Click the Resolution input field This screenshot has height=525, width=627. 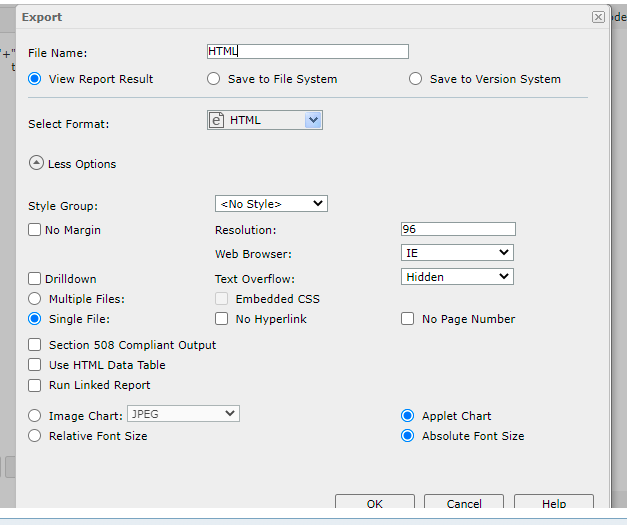tap(458, 229)
